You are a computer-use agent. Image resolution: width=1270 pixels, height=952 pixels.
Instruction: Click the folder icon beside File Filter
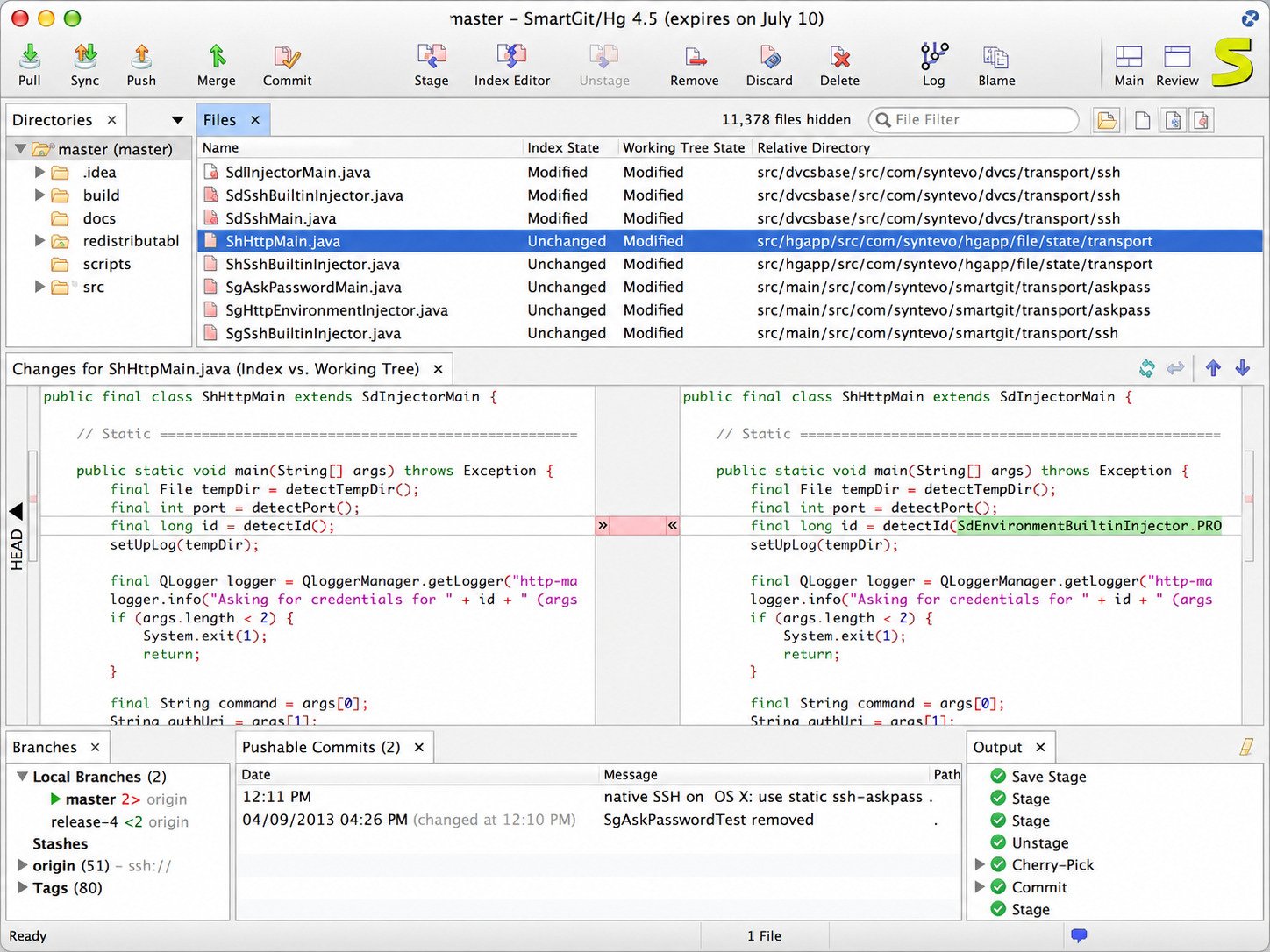[1108, 120]
